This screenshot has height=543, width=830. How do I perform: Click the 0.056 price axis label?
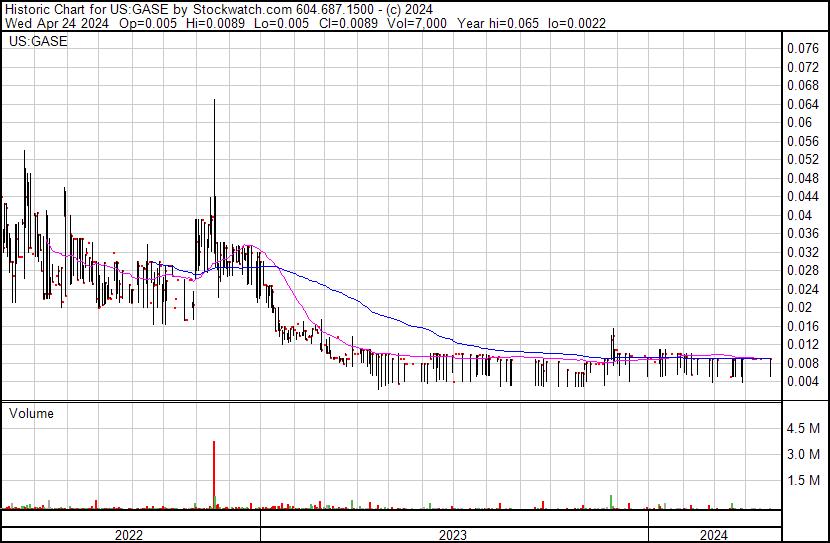click(803, 141)
